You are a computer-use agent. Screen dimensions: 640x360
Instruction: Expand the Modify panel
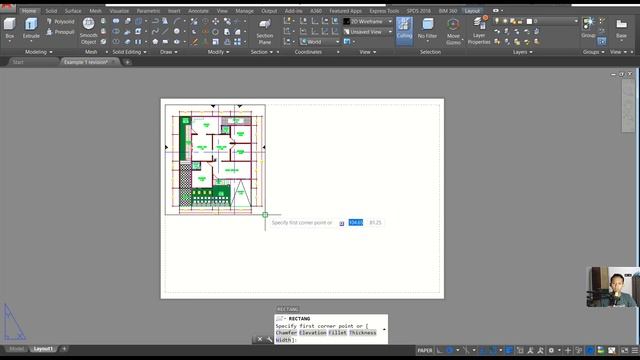point(218,52)
